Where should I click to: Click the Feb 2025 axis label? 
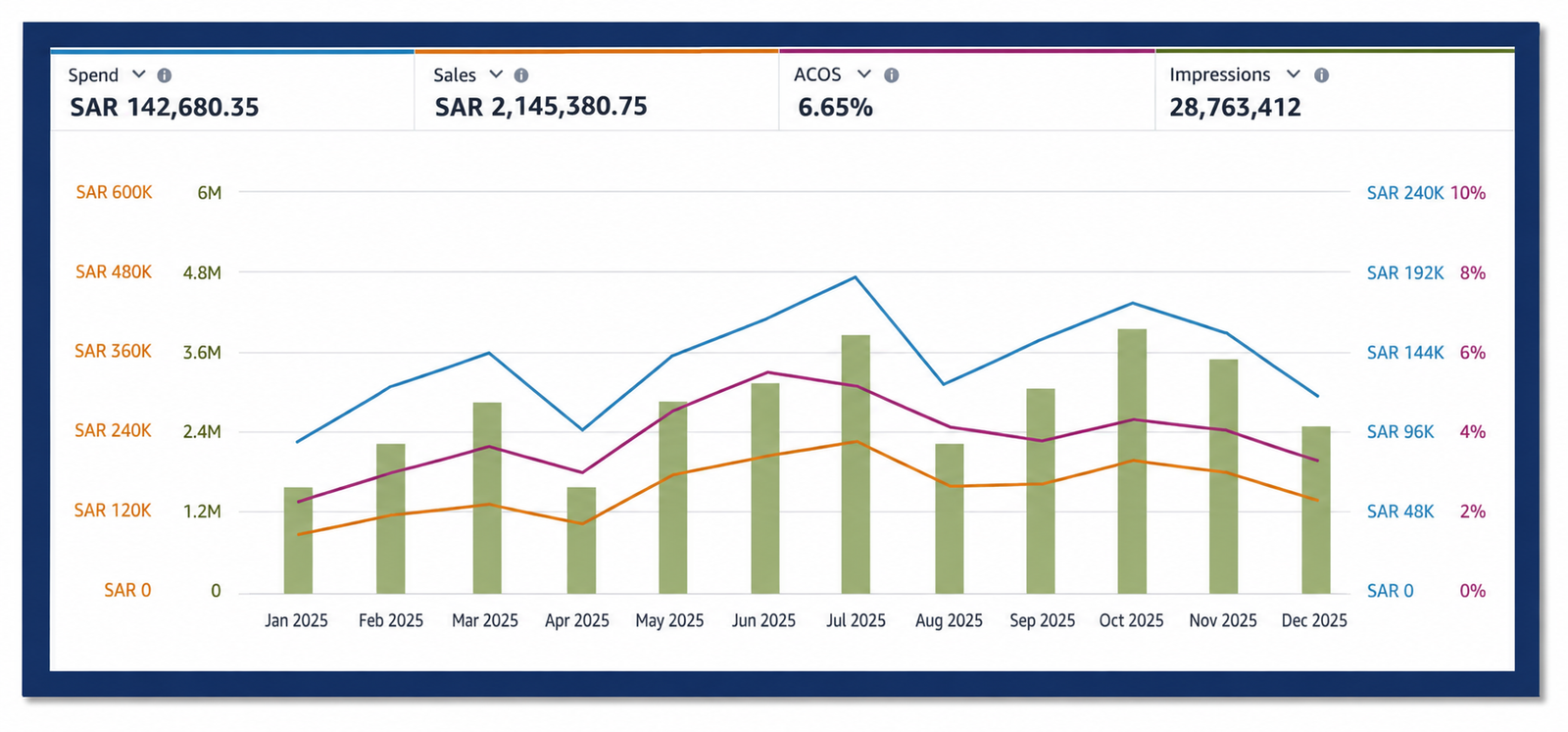click(391, 620)
